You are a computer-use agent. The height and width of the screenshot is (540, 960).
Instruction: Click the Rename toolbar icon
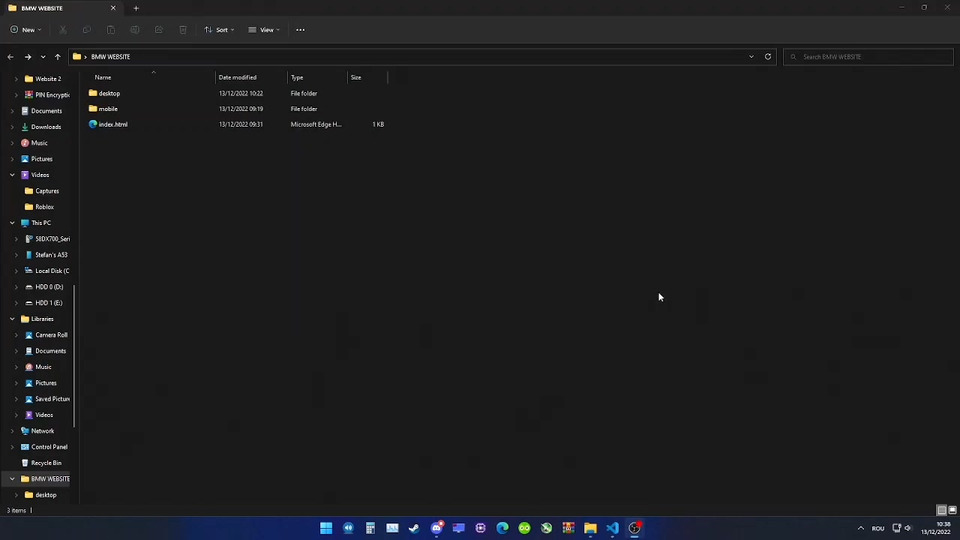coord(135,29)
